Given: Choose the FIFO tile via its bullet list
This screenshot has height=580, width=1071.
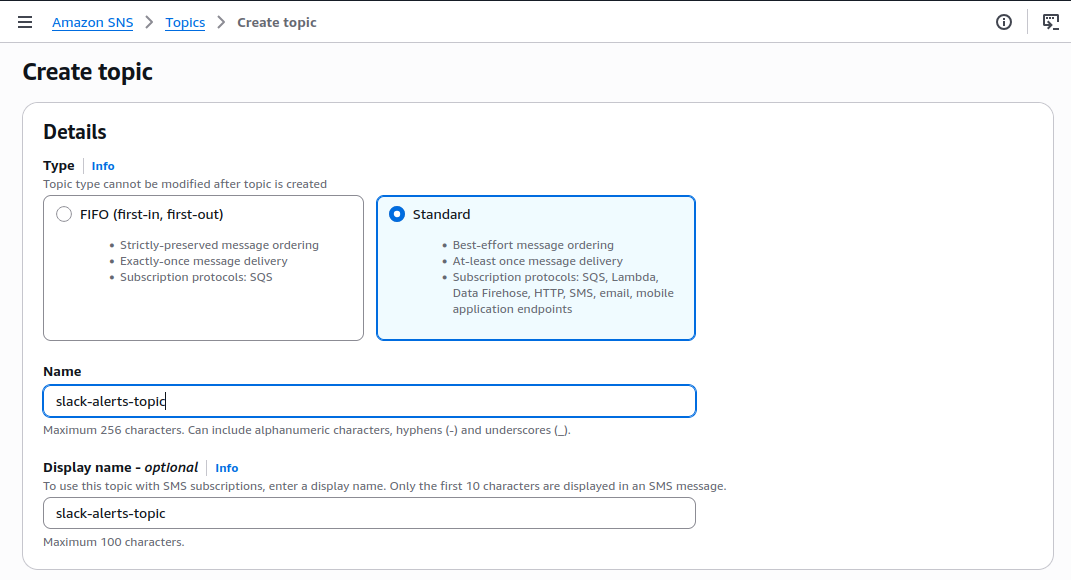Looking at the screenshot, I should (214, 261).
